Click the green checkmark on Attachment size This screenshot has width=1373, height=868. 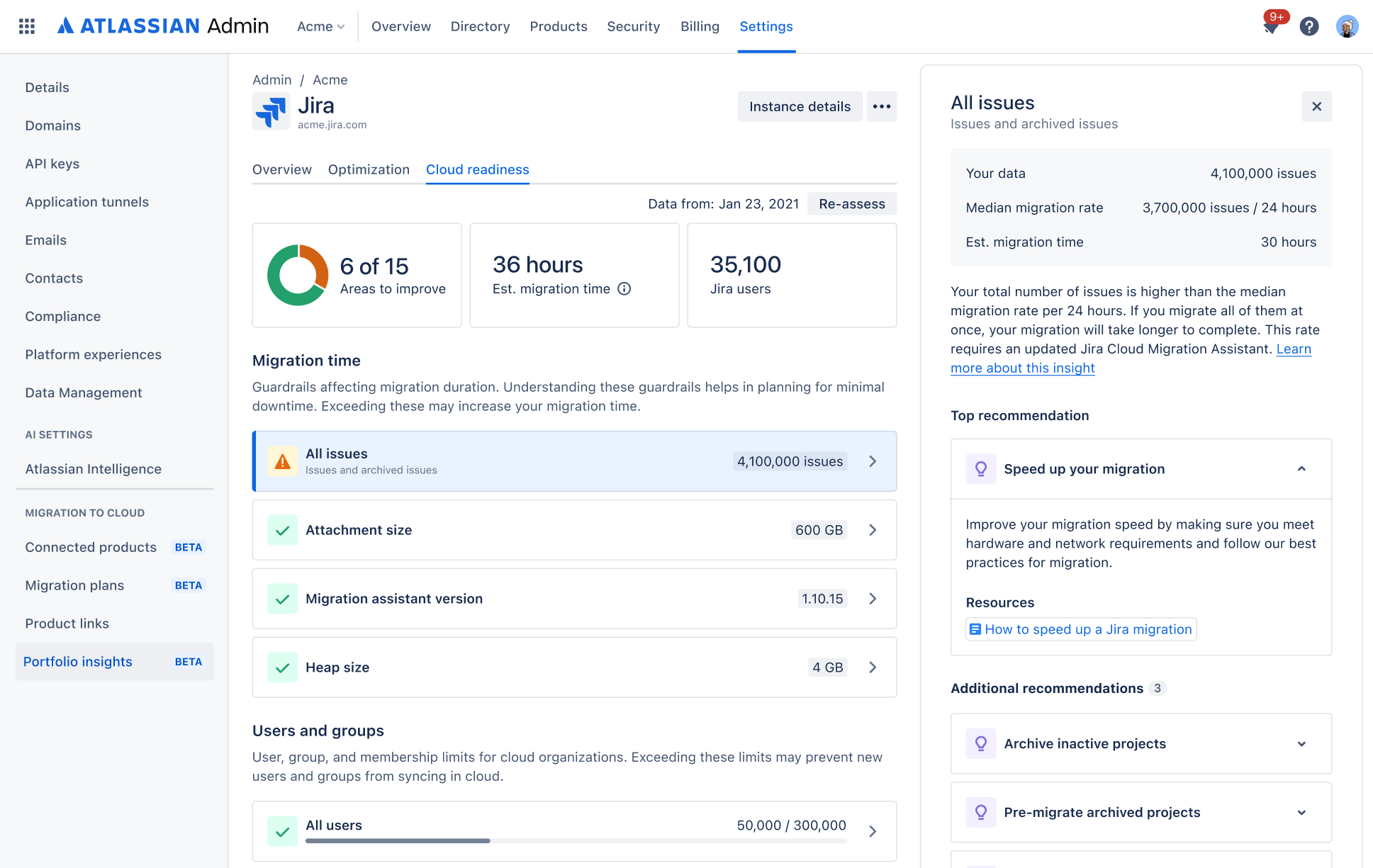click(x=282, y=530)
